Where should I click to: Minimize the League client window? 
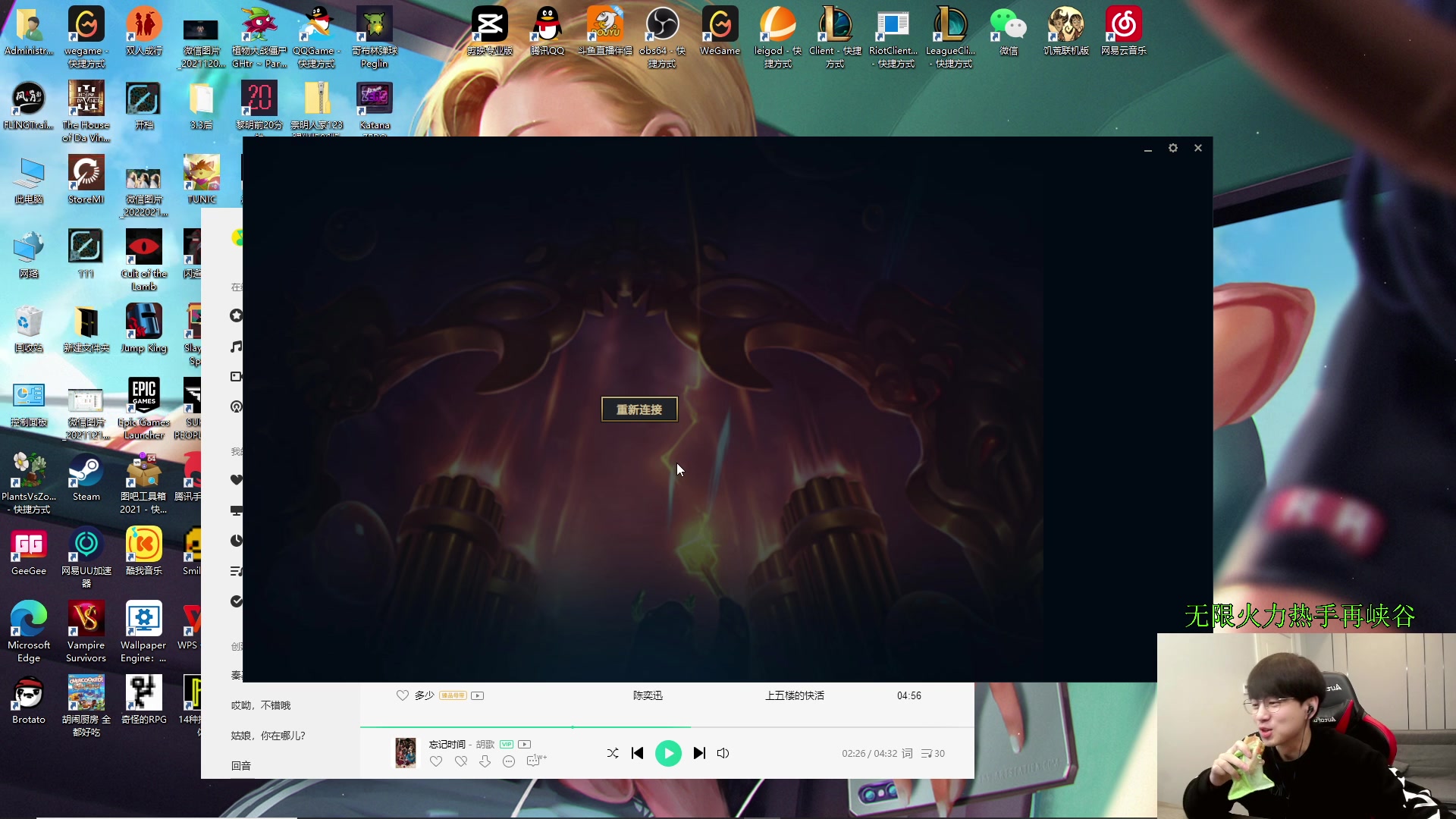[x=1148, y=149]
